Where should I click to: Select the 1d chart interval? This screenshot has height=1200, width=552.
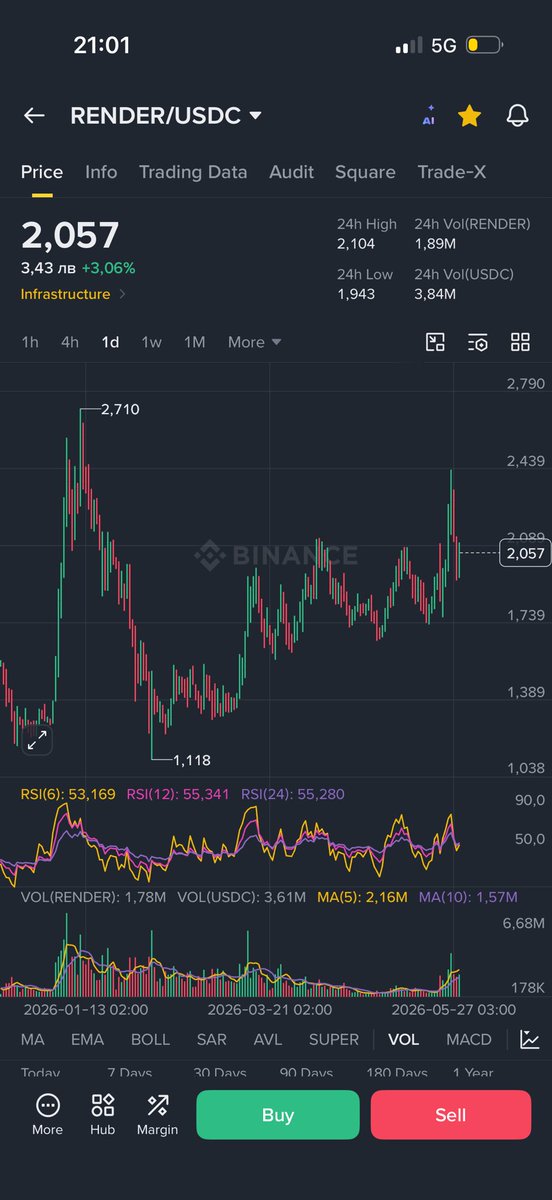coord(110,342)
